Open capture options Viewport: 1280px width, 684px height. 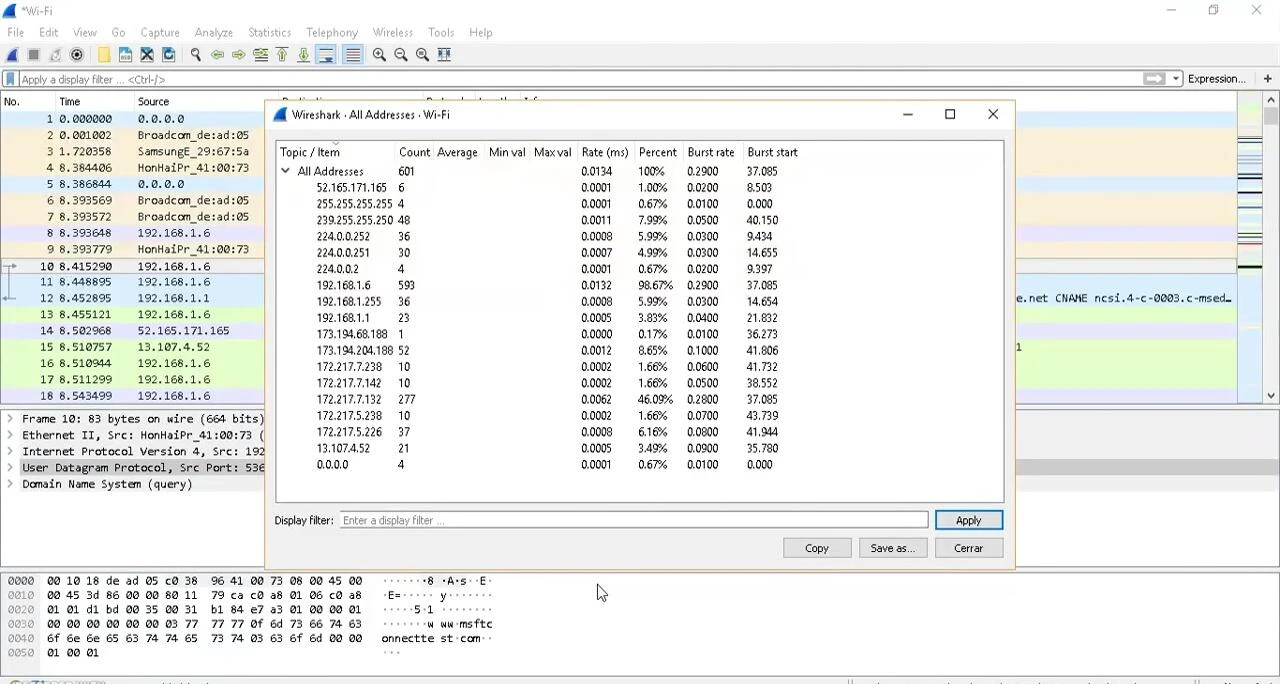click(x=77, y=55)
